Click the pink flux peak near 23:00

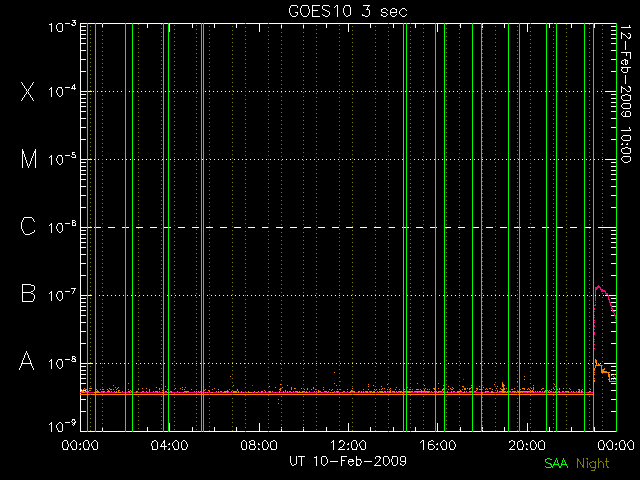click(x=598, y=288)
